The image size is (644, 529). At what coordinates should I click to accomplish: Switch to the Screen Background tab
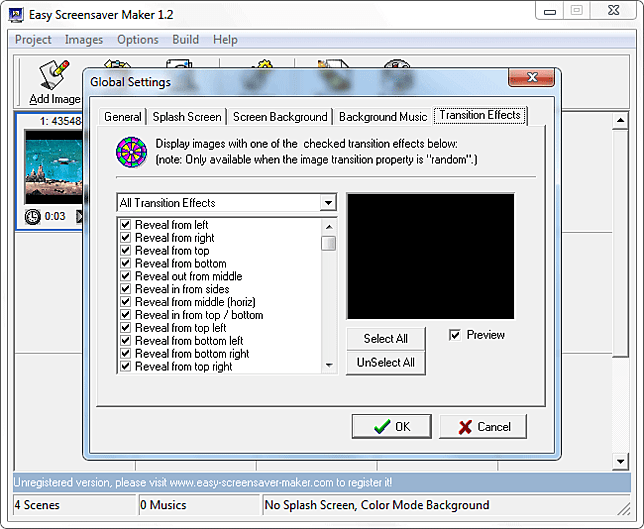280,117
